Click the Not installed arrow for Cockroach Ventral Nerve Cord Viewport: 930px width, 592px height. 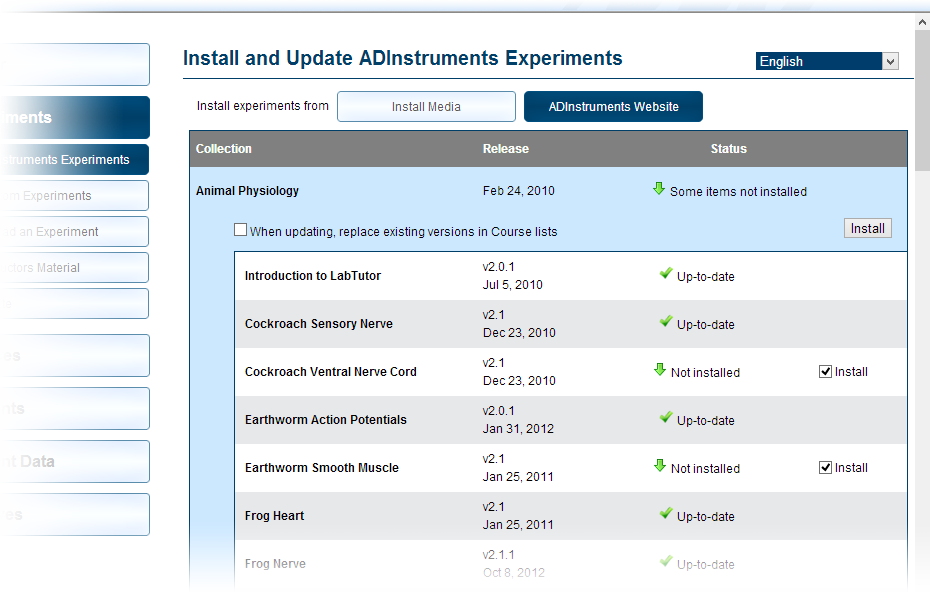tap(659, 368)
